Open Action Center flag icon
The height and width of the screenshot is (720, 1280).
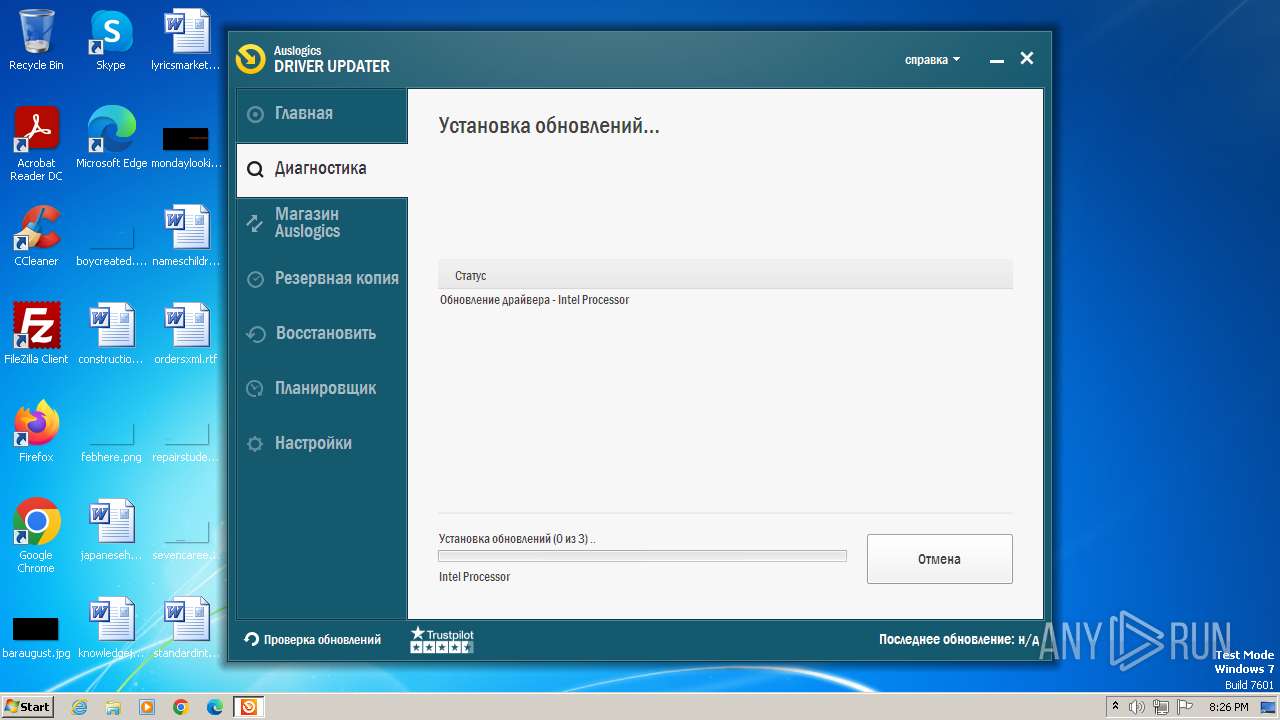click(x=1185, y=707)
